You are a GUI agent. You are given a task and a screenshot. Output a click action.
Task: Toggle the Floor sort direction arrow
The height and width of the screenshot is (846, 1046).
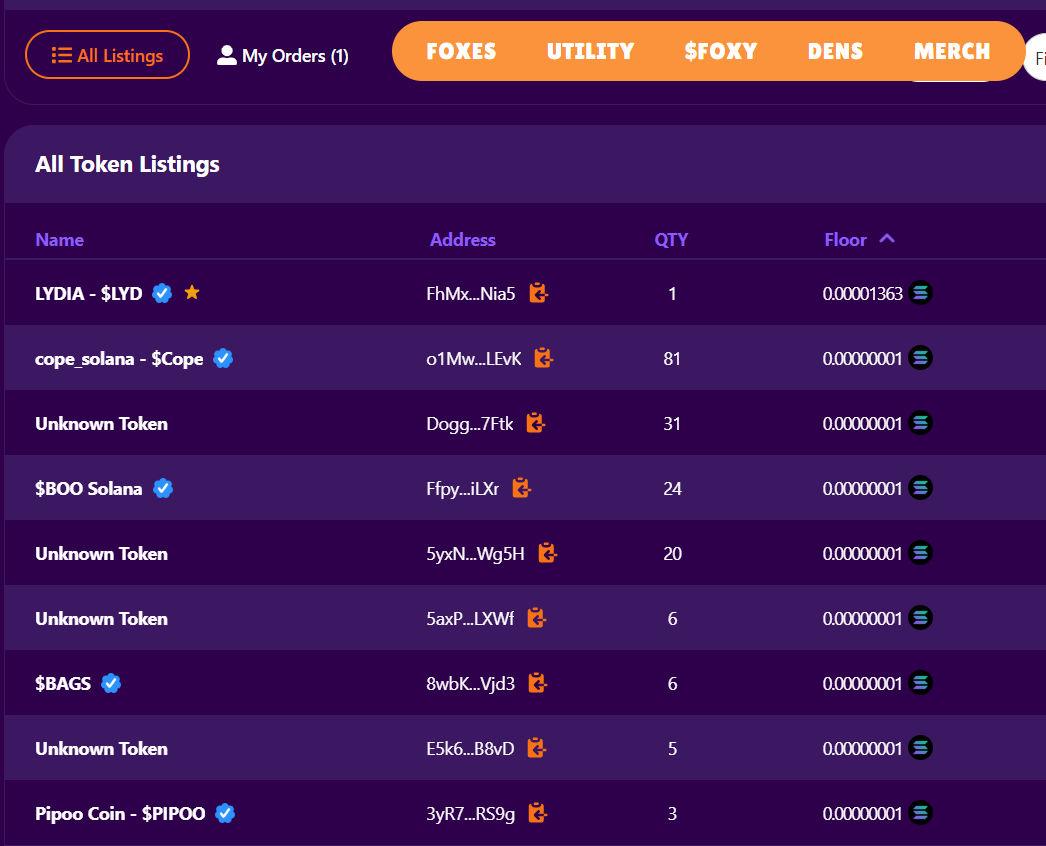(887, 239)
